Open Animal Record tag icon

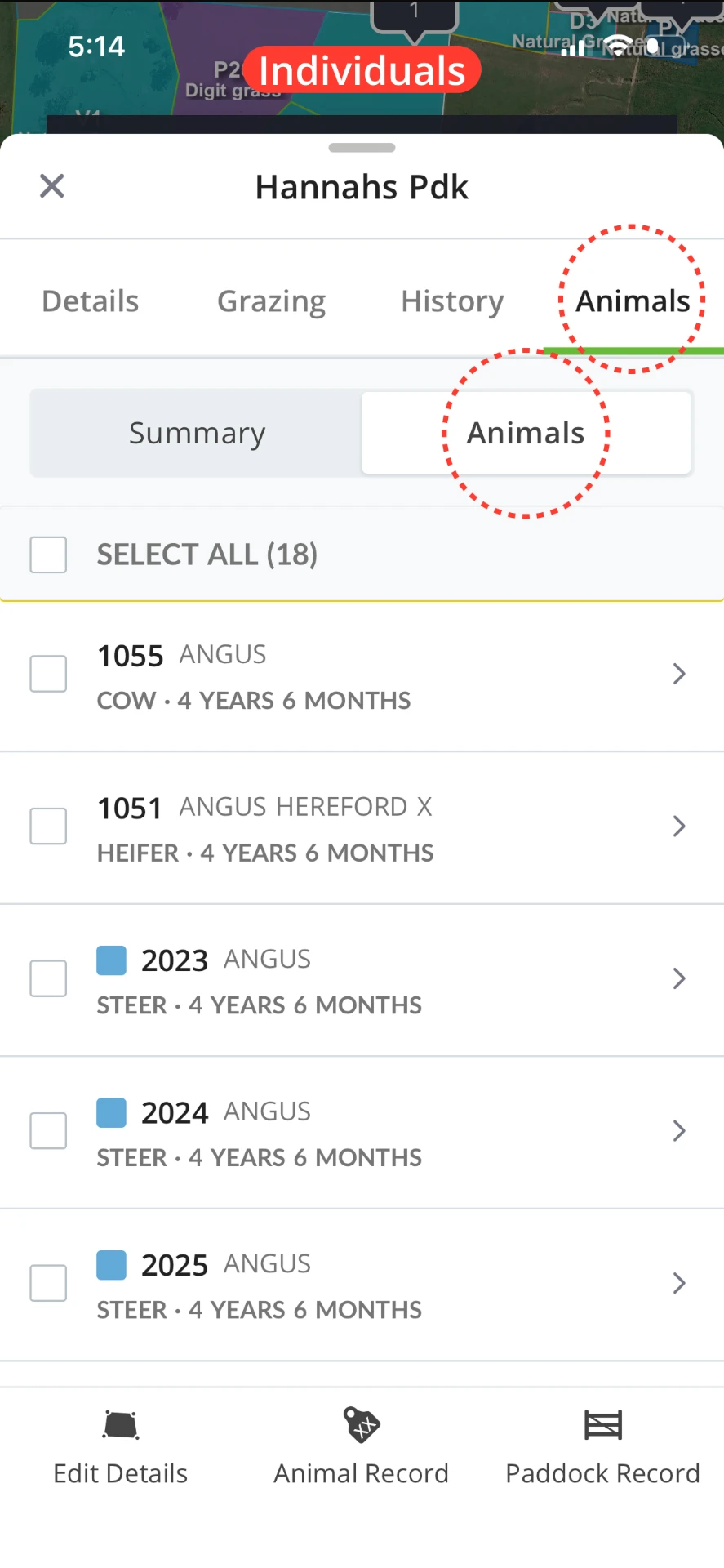362,1425
